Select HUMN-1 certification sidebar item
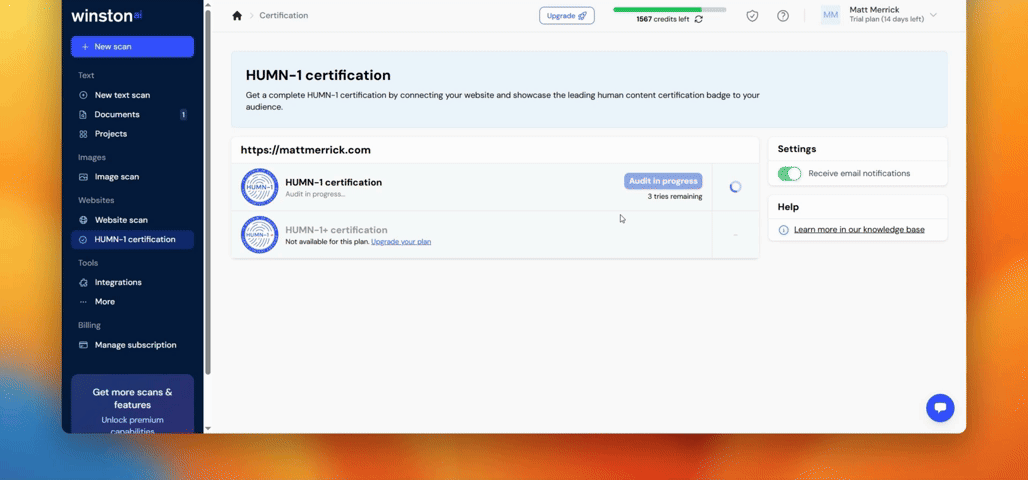Screen dimensions: 1028x480 pyautogui.click(x=132, y=239)
